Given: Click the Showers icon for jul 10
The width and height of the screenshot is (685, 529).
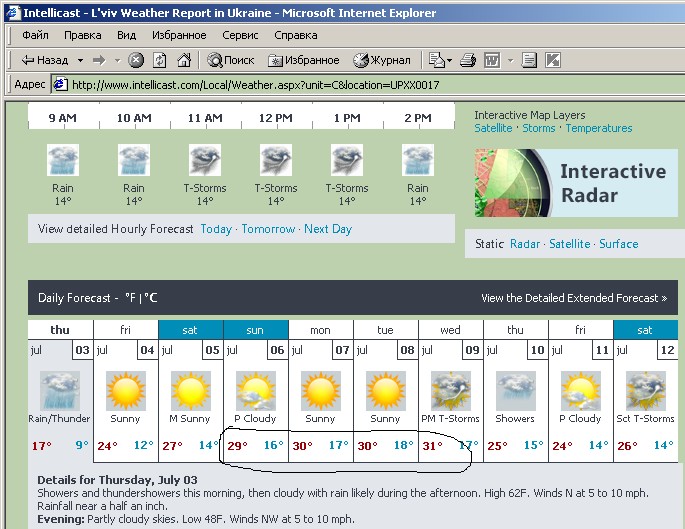Looking at the screenshot, I should click(516, 391).
